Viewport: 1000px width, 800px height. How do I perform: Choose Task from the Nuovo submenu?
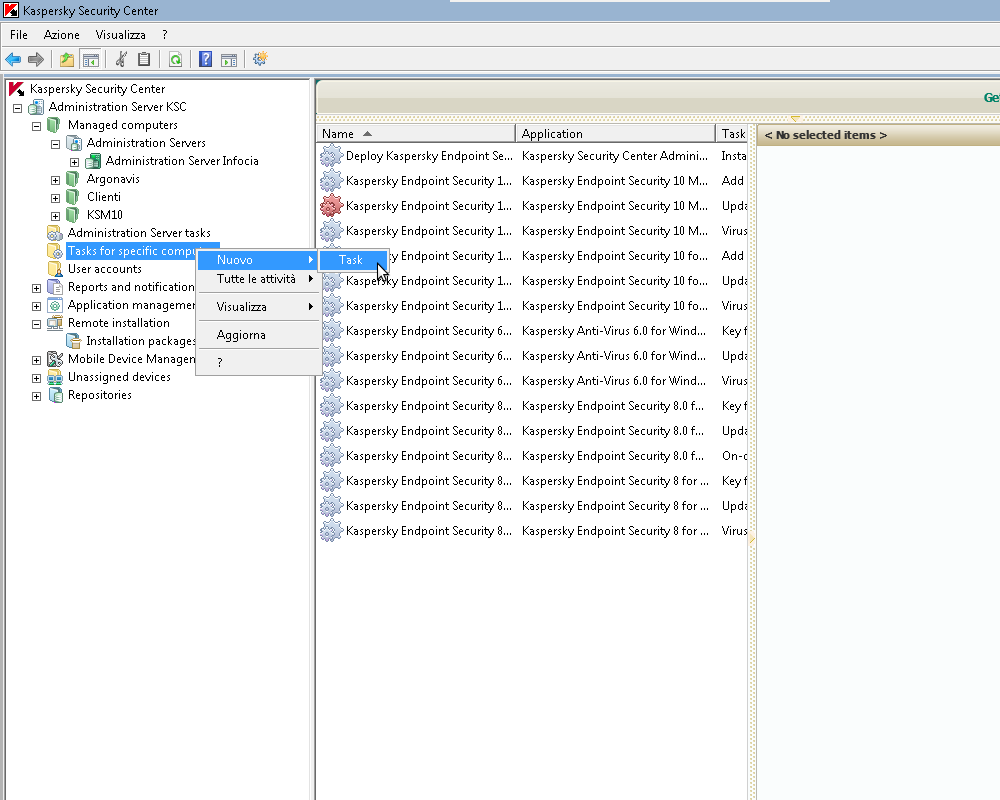pyautogui.click(x=354, y=260)
